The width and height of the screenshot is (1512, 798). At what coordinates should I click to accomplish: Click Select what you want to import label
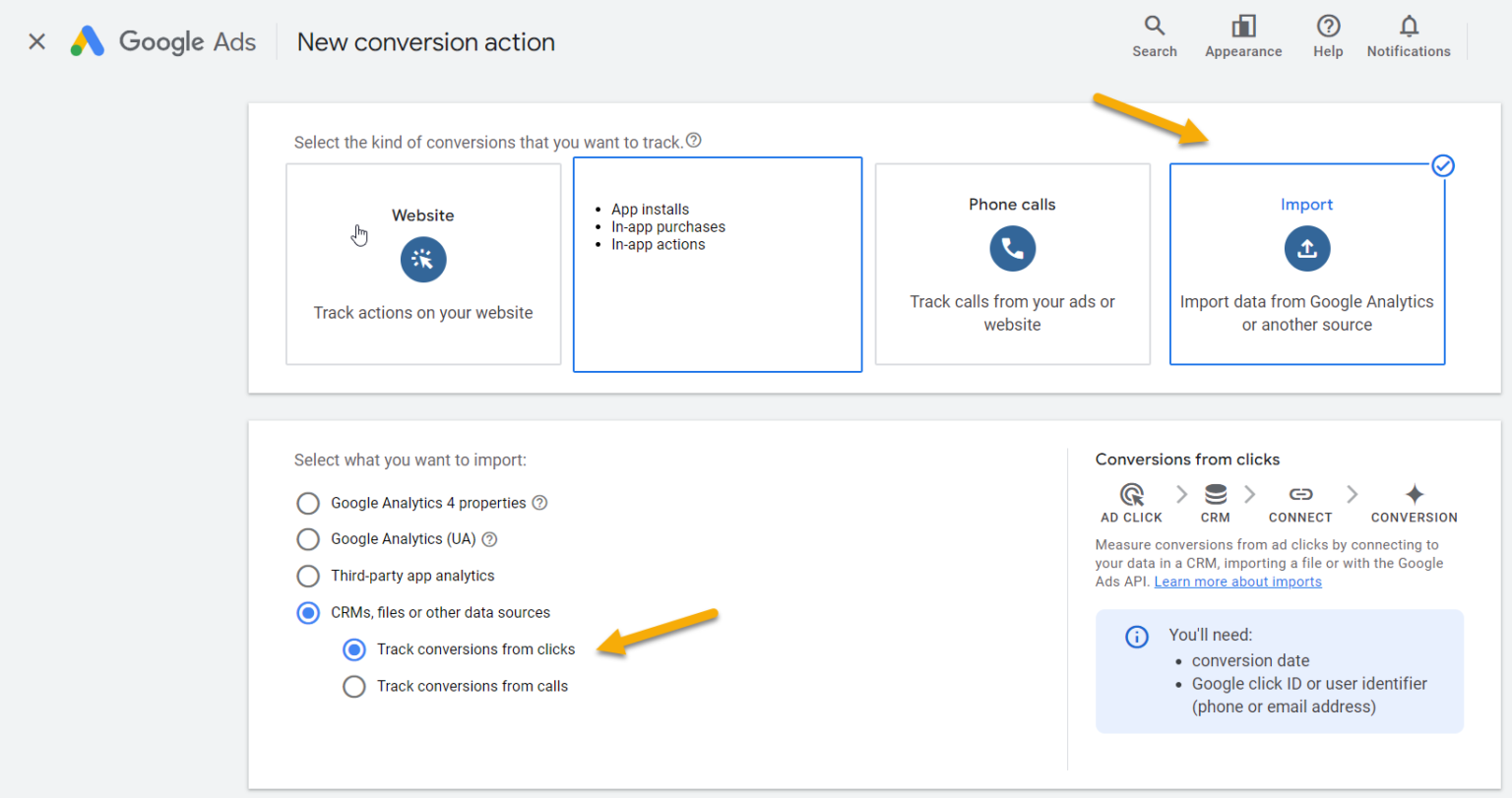[410, 460]
